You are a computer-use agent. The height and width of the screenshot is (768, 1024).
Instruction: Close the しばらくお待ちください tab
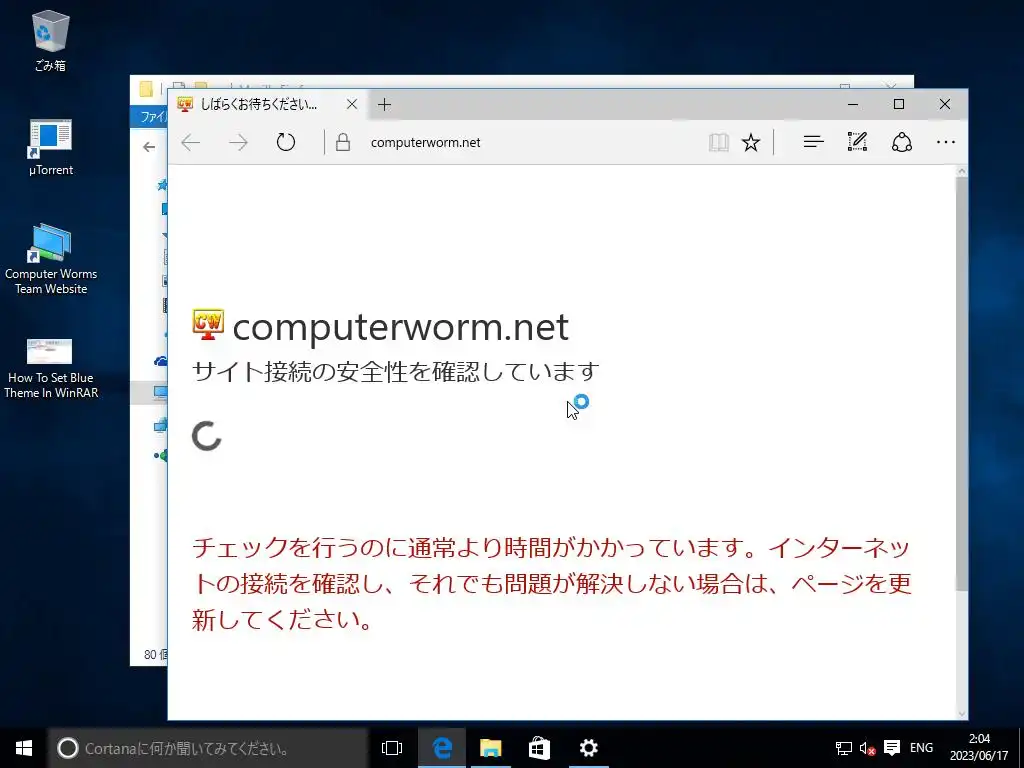(x=351, y=104)
